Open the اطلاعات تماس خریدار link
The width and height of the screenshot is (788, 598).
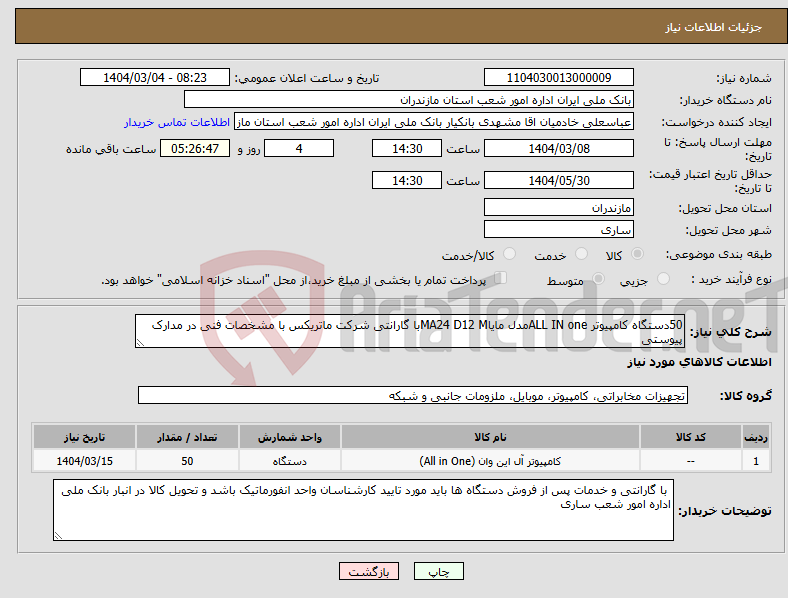[x=177, y=122]
